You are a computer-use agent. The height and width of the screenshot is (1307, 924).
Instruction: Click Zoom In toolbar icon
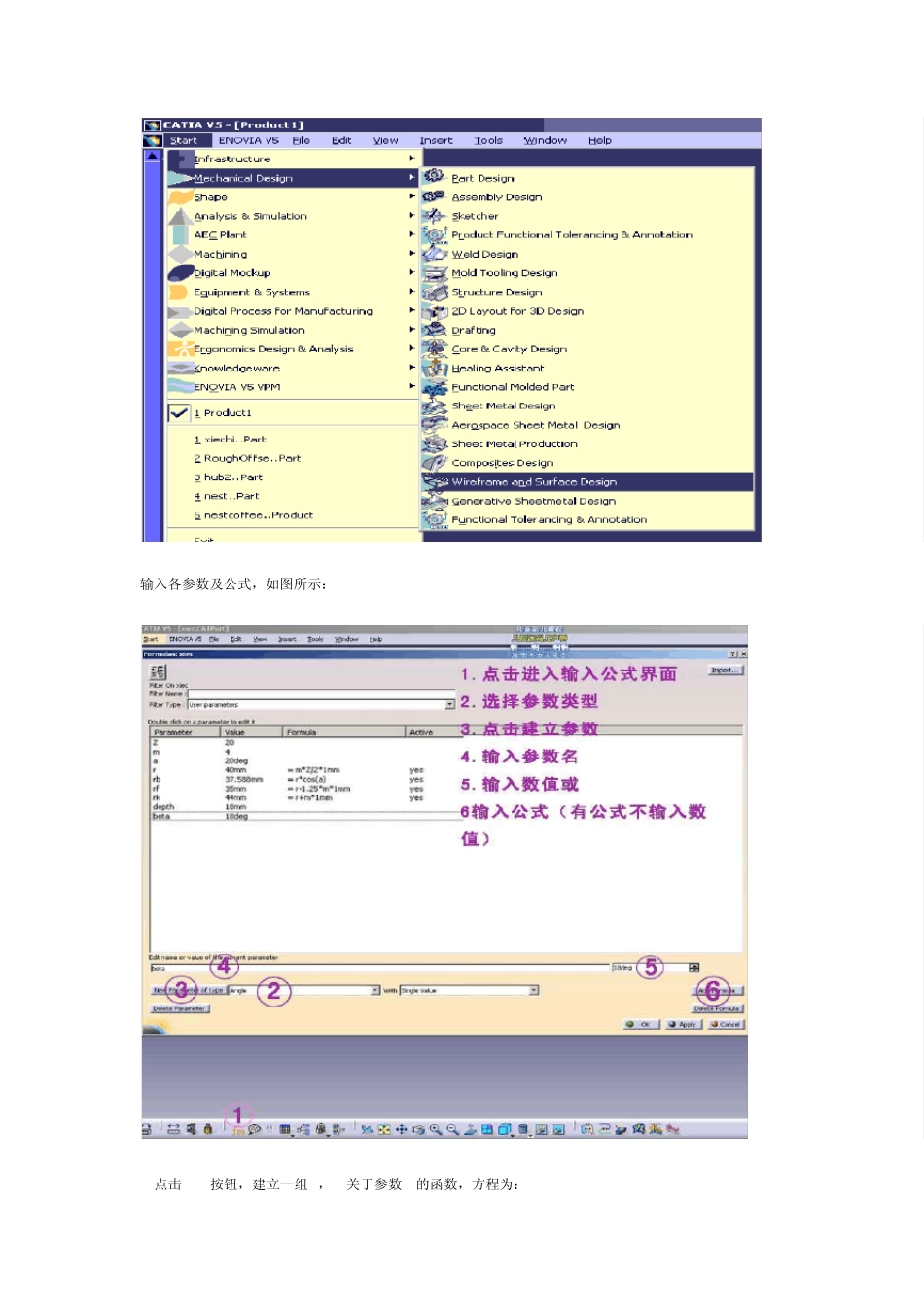point(436,1129)
